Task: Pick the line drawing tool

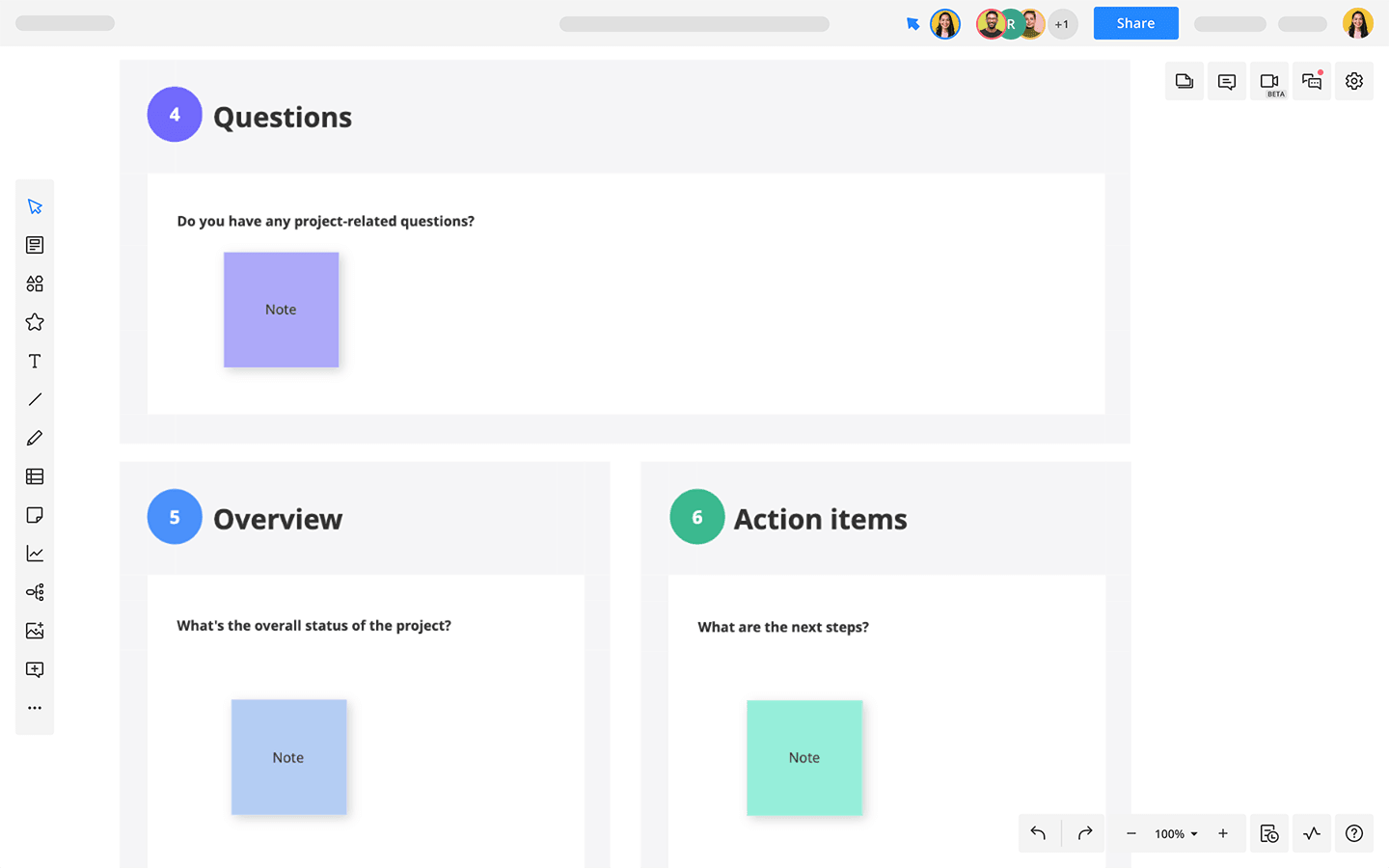Action: tap(35, 399)
